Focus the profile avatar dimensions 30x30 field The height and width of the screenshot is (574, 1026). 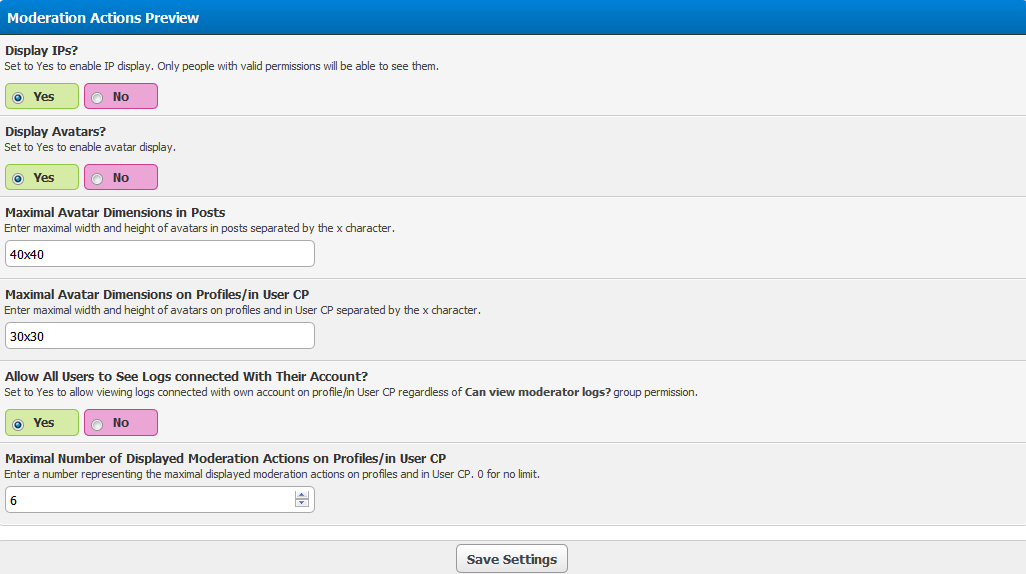click(160, 336)
